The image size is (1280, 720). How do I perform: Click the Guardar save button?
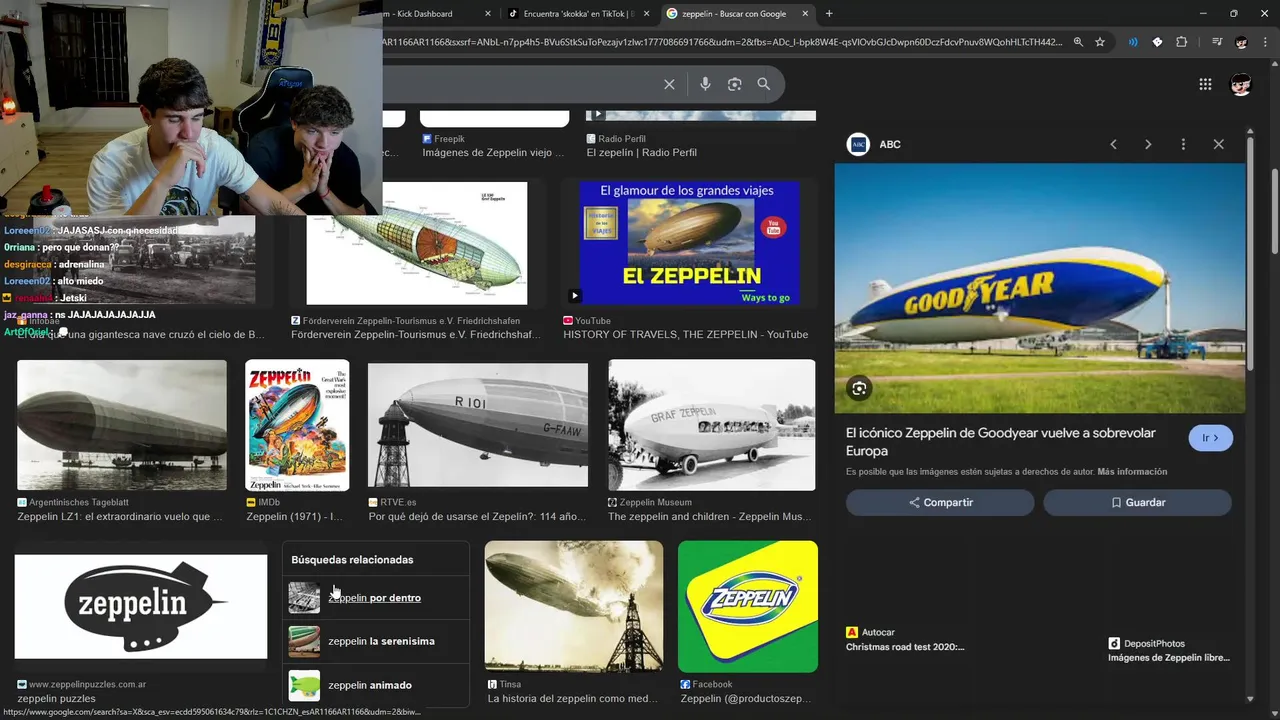[x=1137, y=502]
